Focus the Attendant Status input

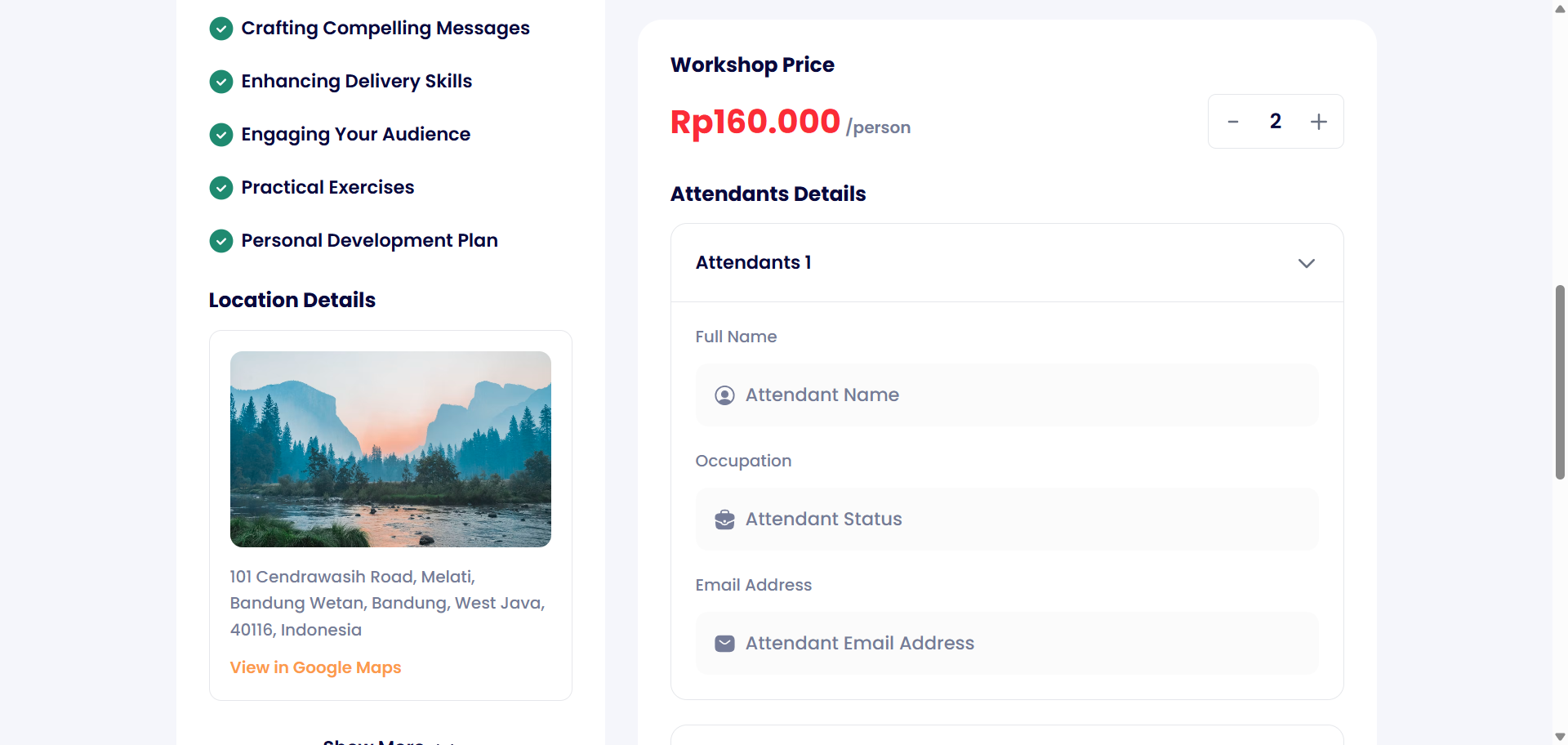(1021, 520)
